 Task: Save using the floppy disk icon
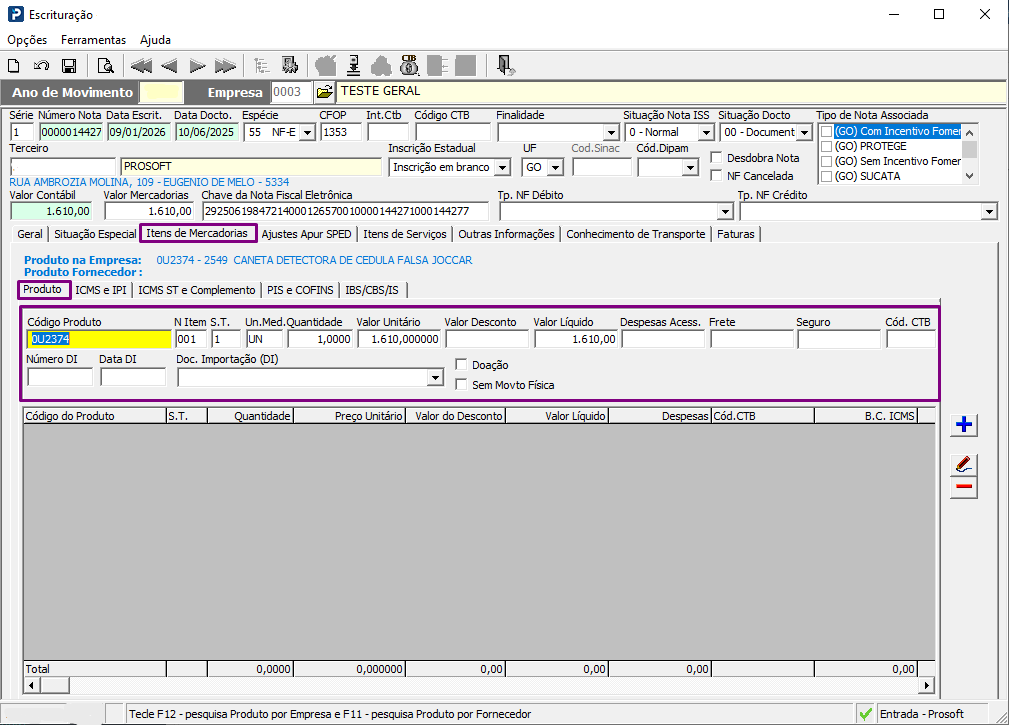[x=69, y=66]
